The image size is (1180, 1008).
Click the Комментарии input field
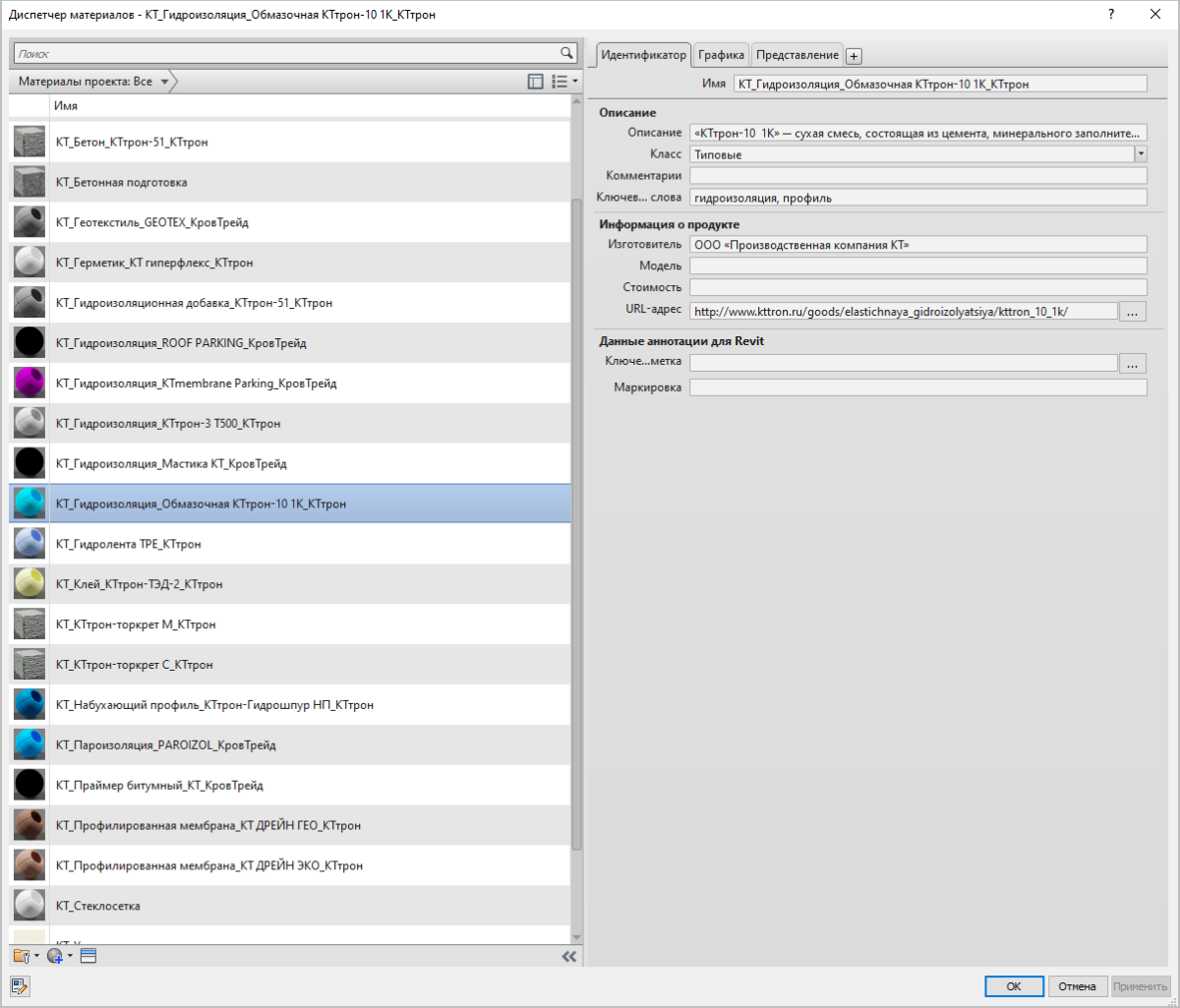pos(918,176)
